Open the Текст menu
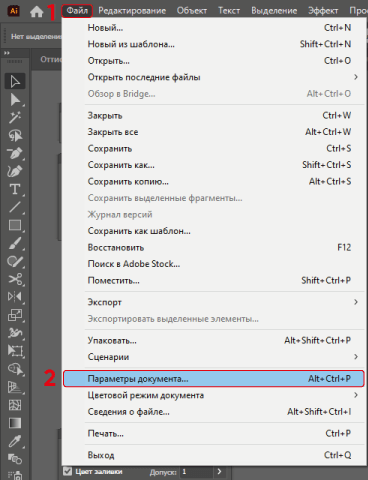Image resolution: width=368 pixels, height=480 pixels. pos(229,11)
